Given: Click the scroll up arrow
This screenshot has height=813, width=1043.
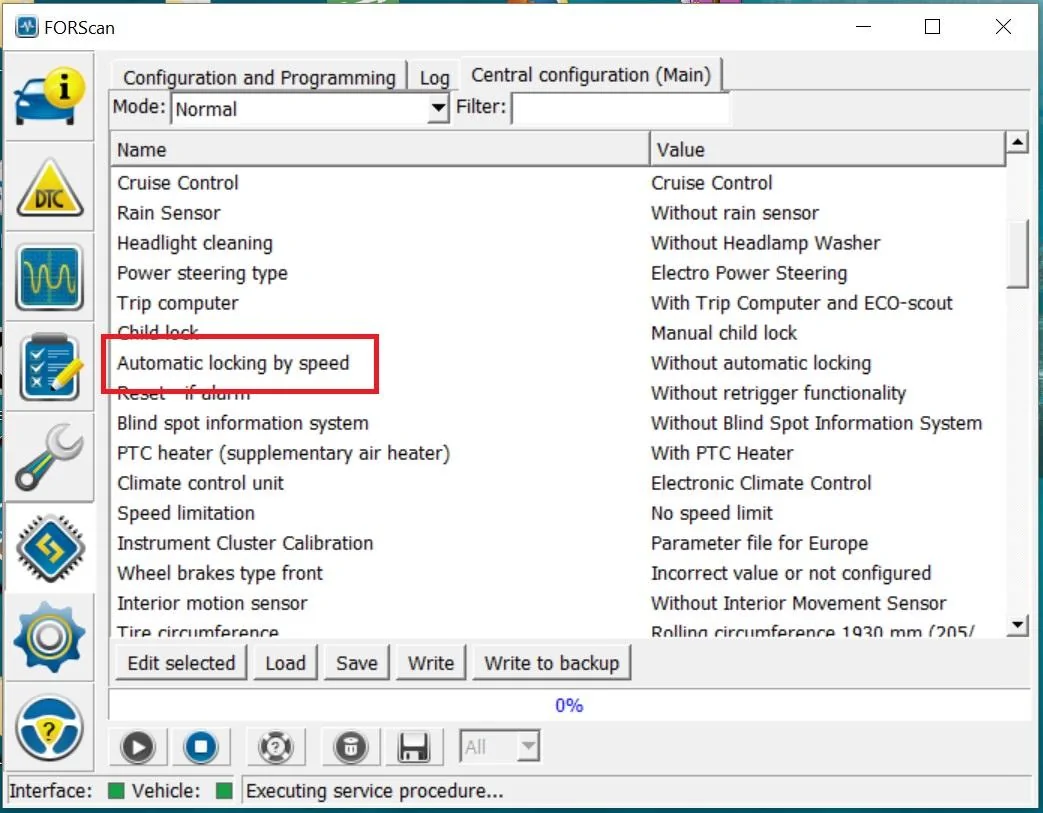Looking at the screenshot, I should click(1018, 142).
